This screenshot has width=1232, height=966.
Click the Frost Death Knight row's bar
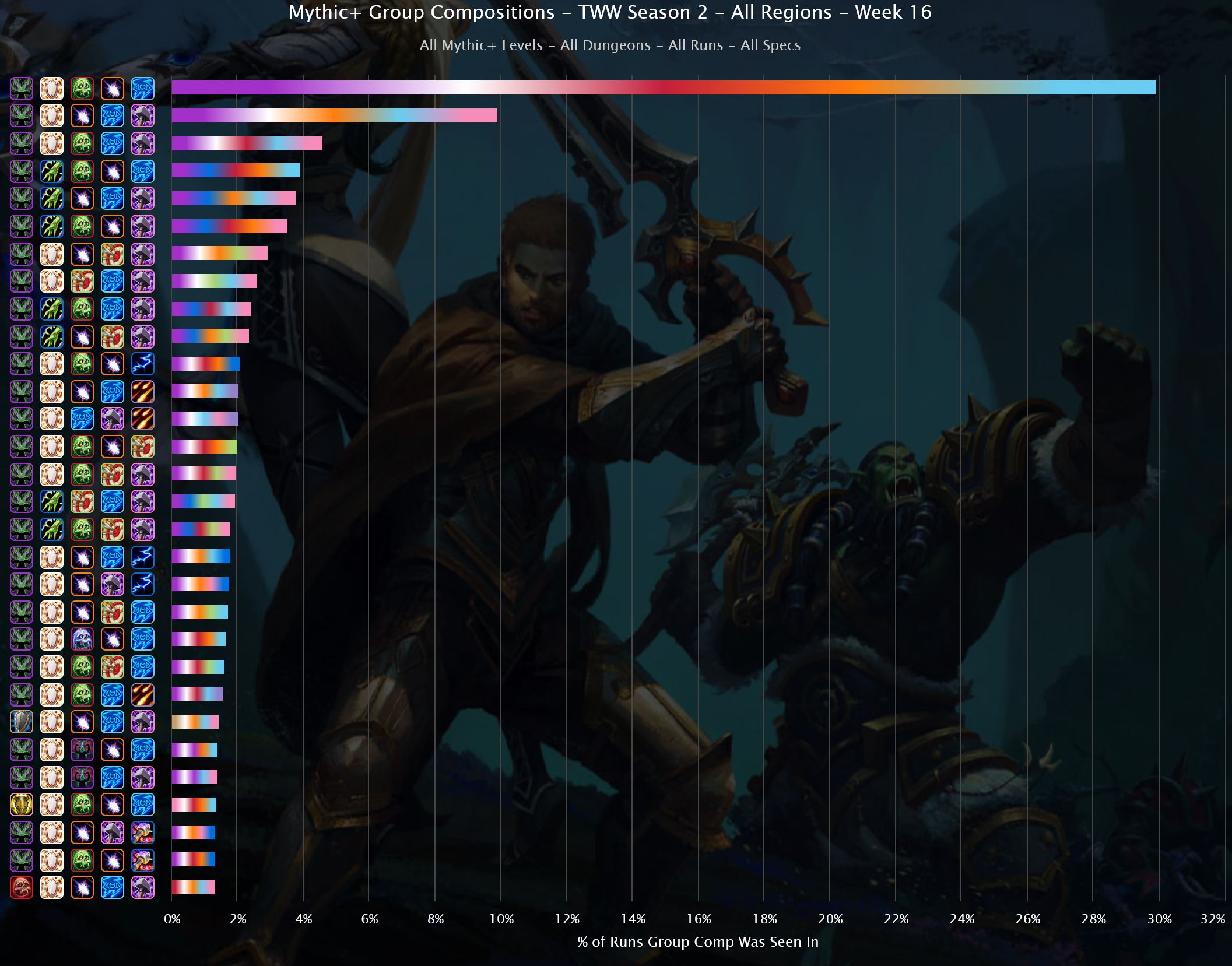point(198,639)
